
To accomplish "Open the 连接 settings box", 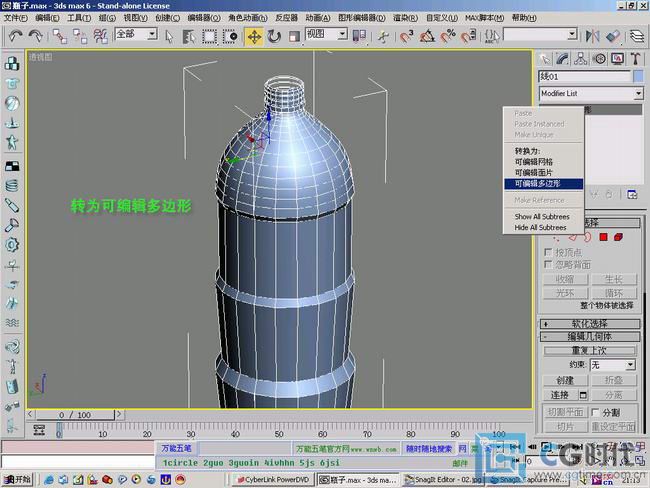I will click(583, 395).
